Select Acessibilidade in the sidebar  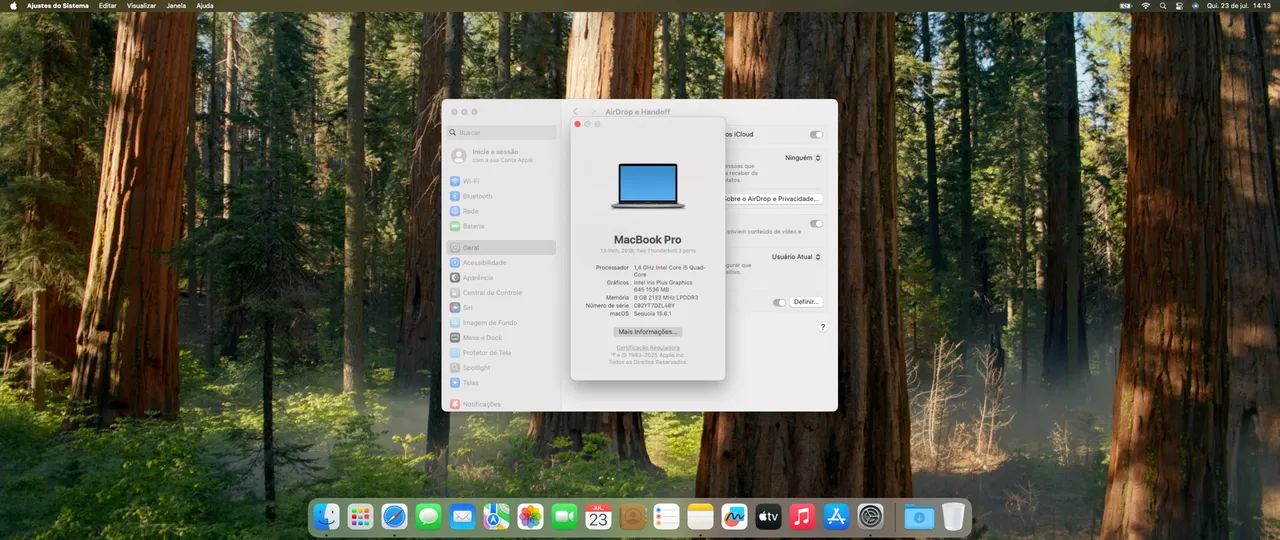(502, 262)
